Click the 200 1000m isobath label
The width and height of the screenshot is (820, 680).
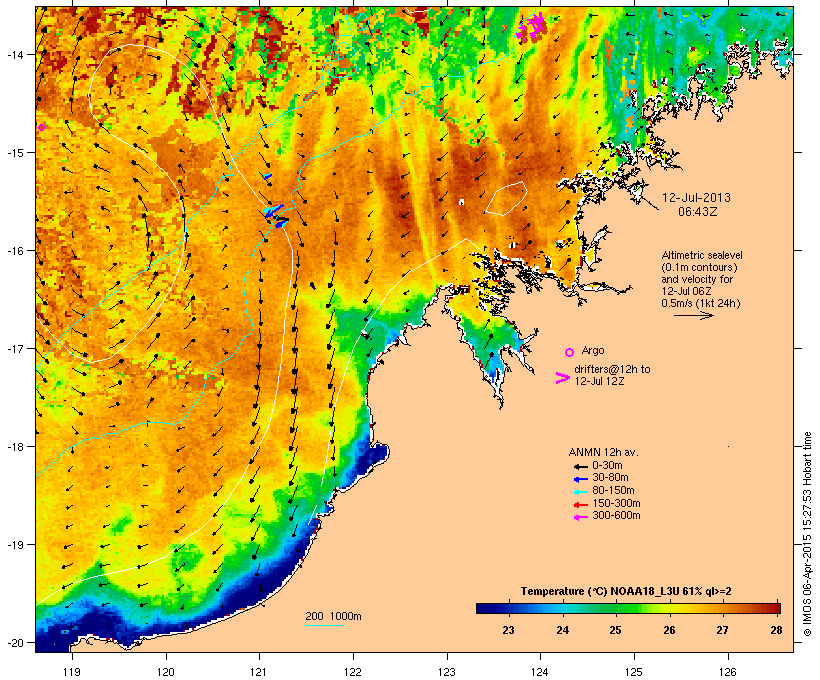[334, 616]
